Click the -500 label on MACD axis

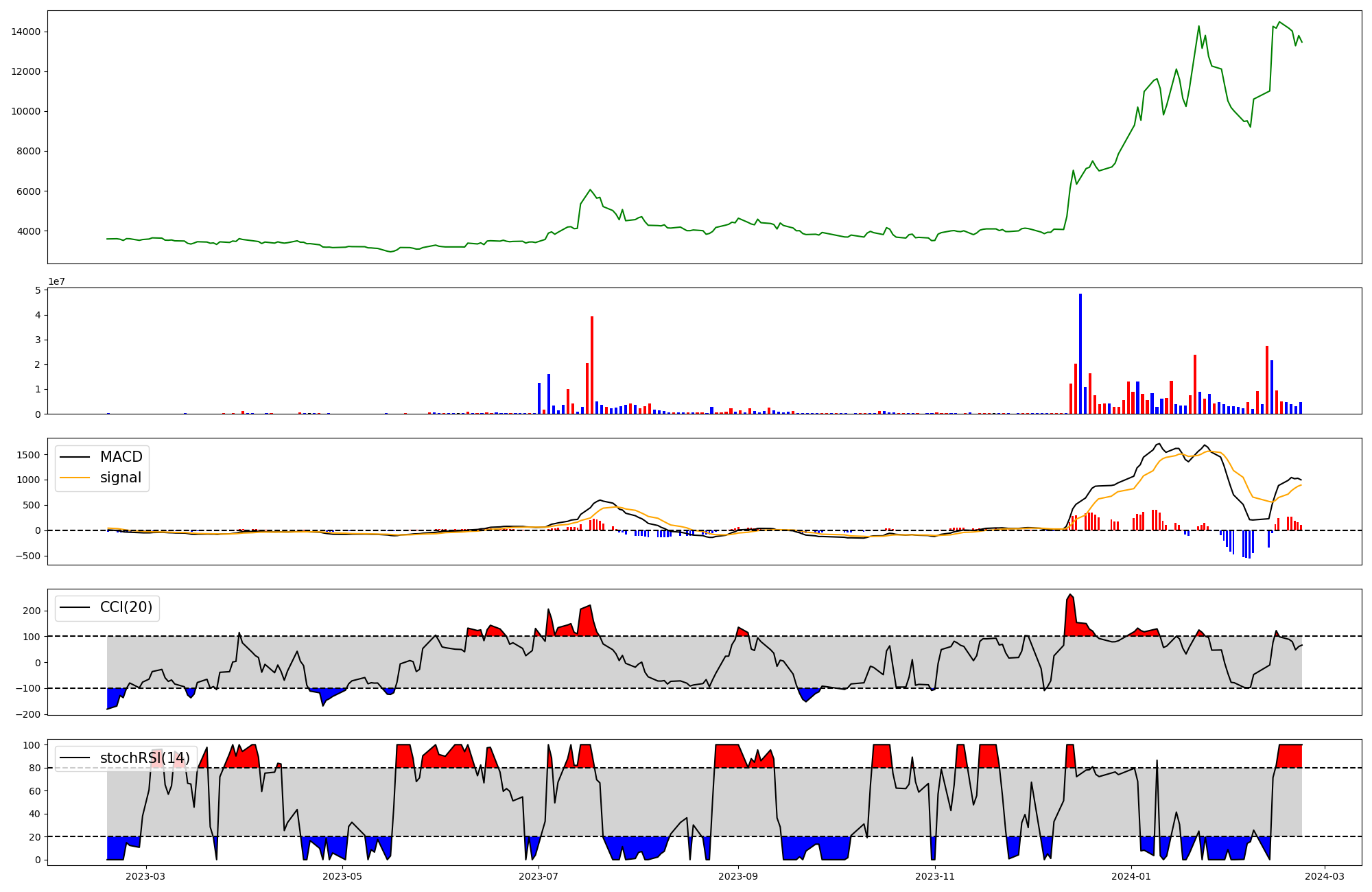28,556
